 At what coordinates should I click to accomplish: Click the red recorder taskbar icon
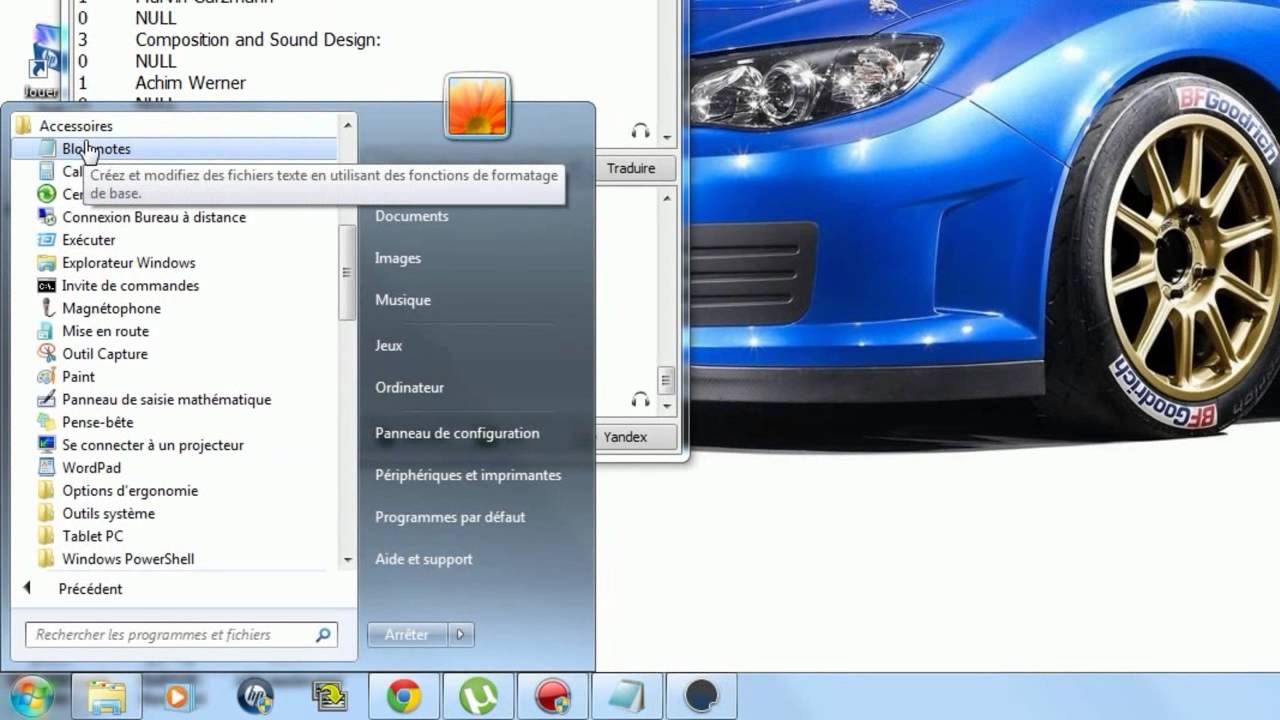pos(553,696)
